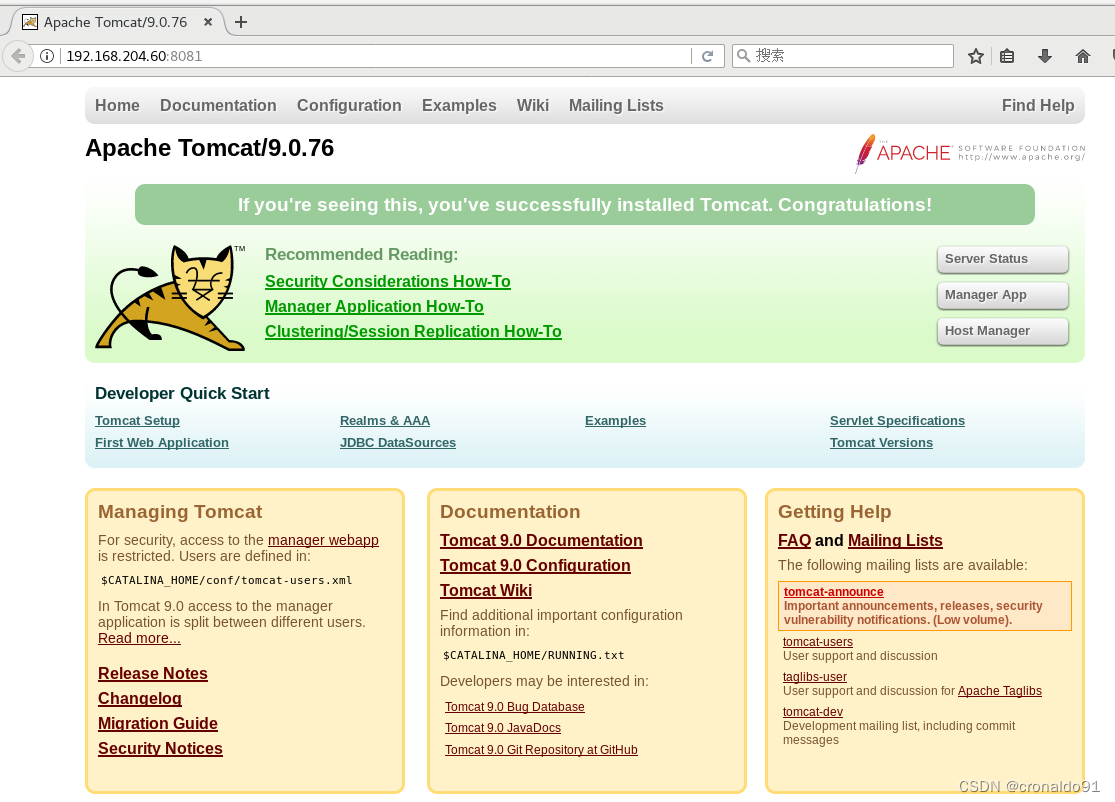
Task: Open the tomcat-announce mailing list link
Action: [833, 592]
